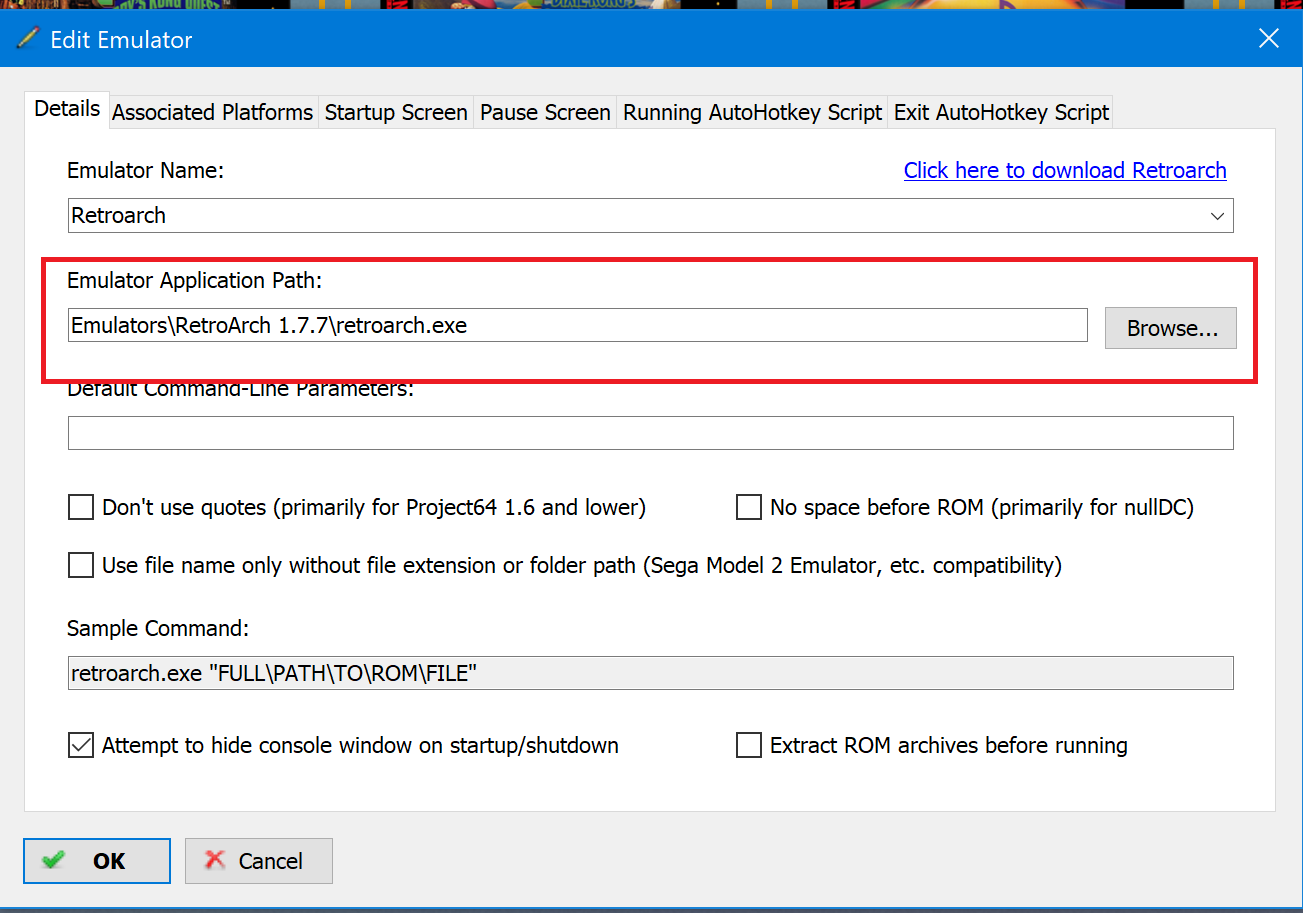Click the download Retroarch link
The width and height of the screenshot is (1303, 913).
pos(1065,170)
